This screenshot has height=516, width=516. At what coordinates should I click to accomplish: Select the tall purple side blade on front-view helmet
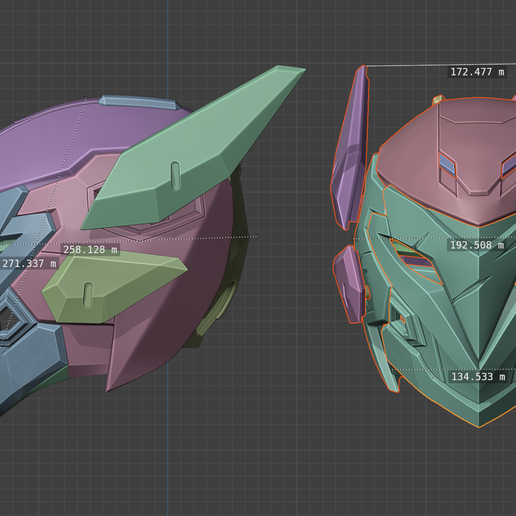[351, 147]
